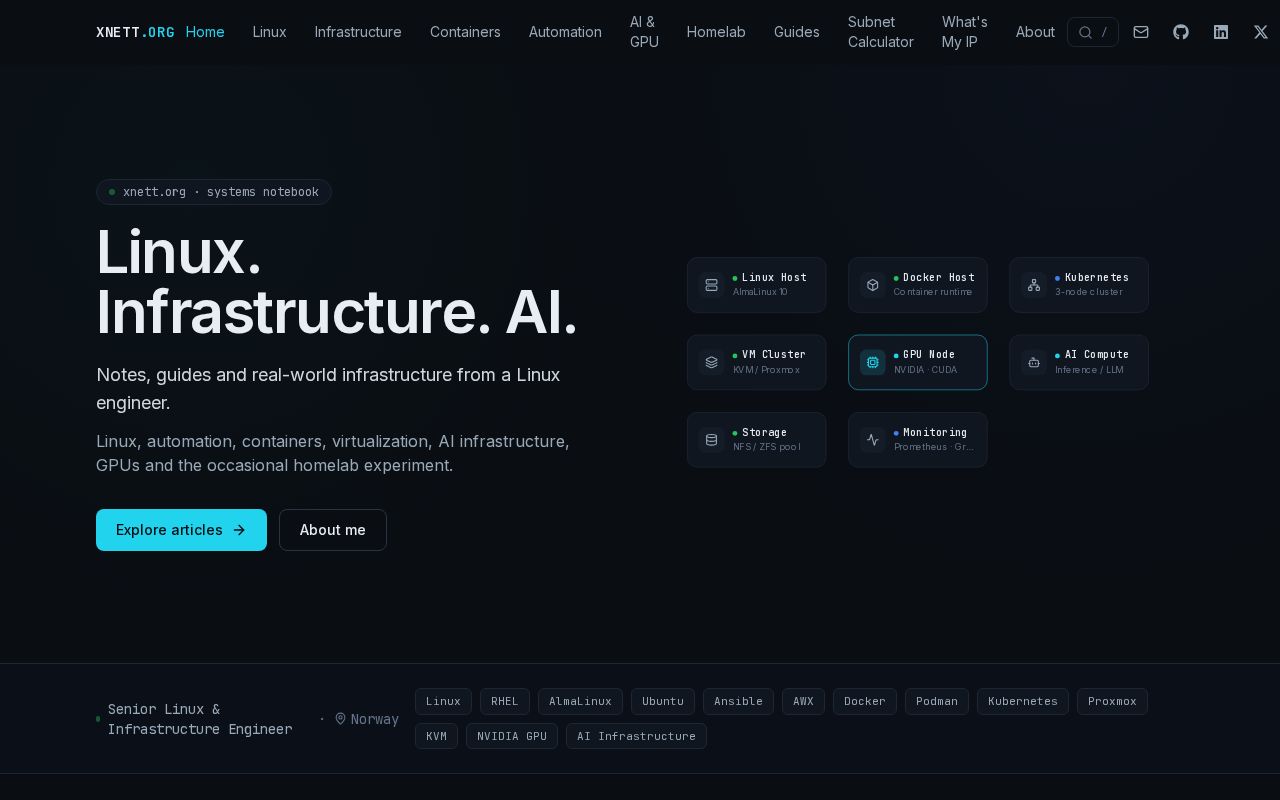1280x800 pixels.
Task: Select the AWX tag
Action: (x=803, y=701)
